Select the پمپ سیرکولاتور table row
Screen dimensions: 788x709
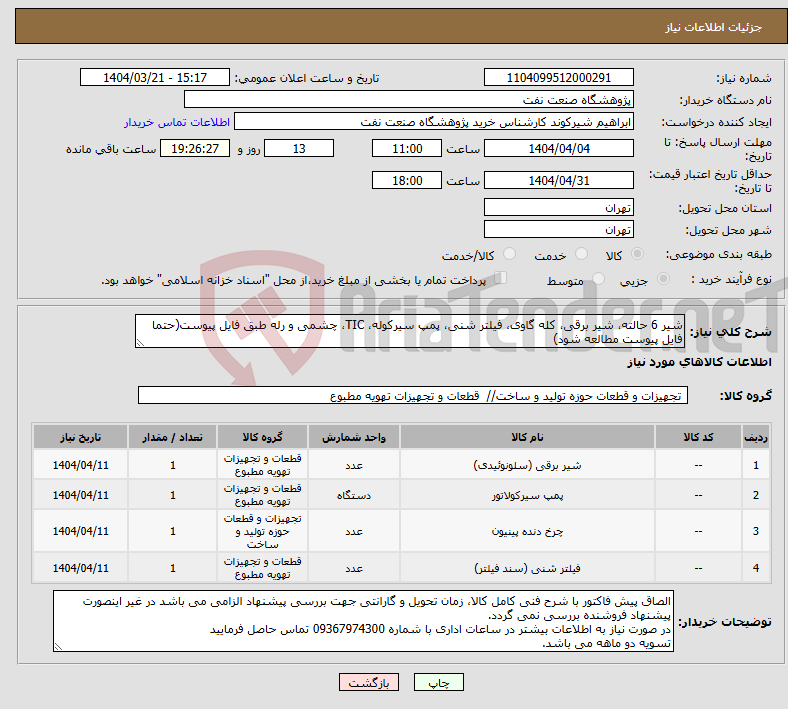click(x=401, y=495)
